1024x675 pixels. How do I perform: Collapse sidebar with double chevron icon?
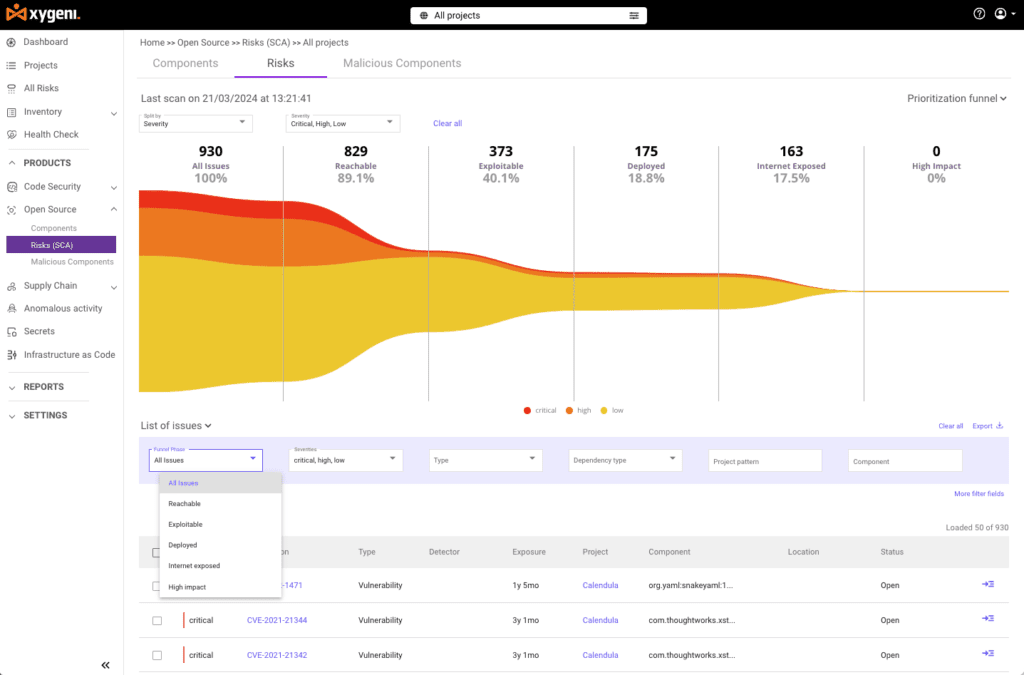coord(105,665)
